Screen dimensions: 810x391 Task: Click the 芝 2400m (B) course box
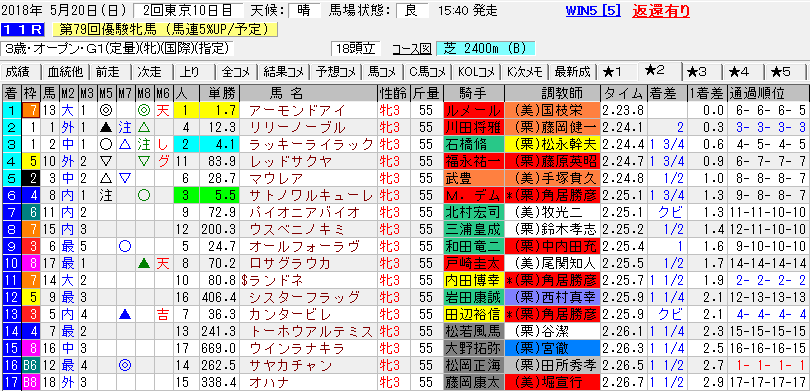click(x=485, y=49)
